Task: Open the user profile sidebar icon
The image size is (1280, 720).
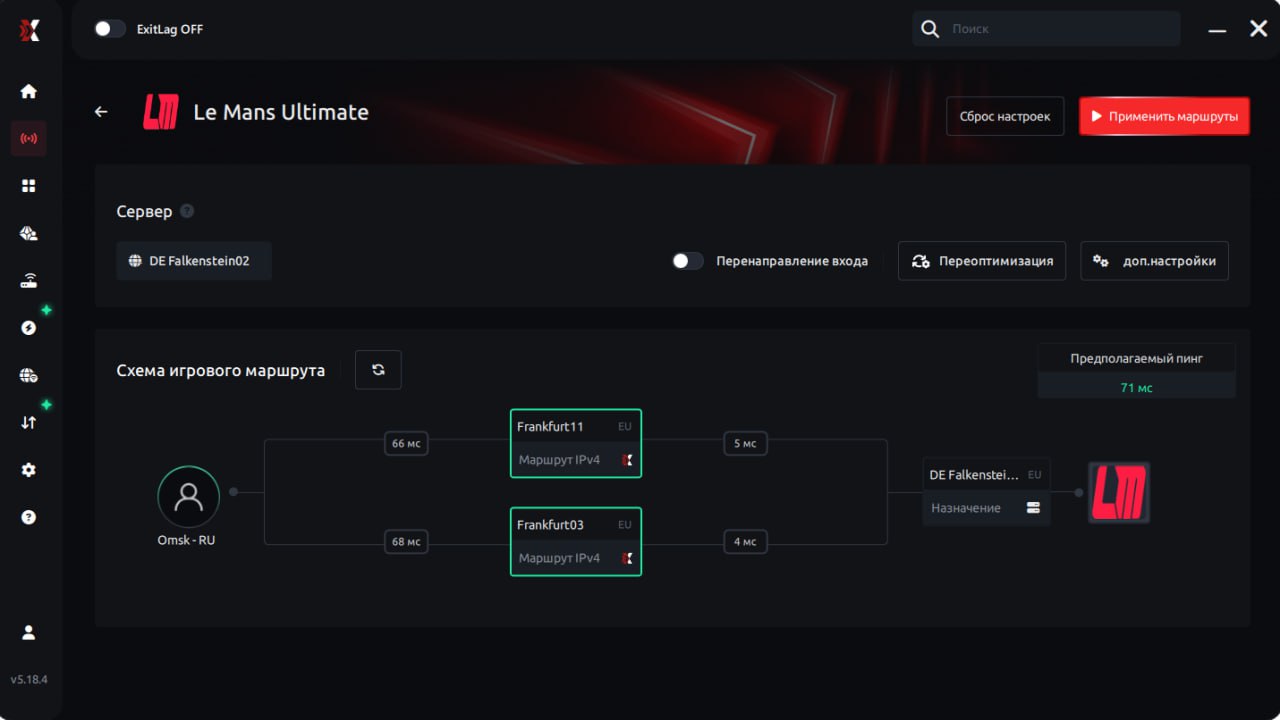Action: tap(29, 632)
